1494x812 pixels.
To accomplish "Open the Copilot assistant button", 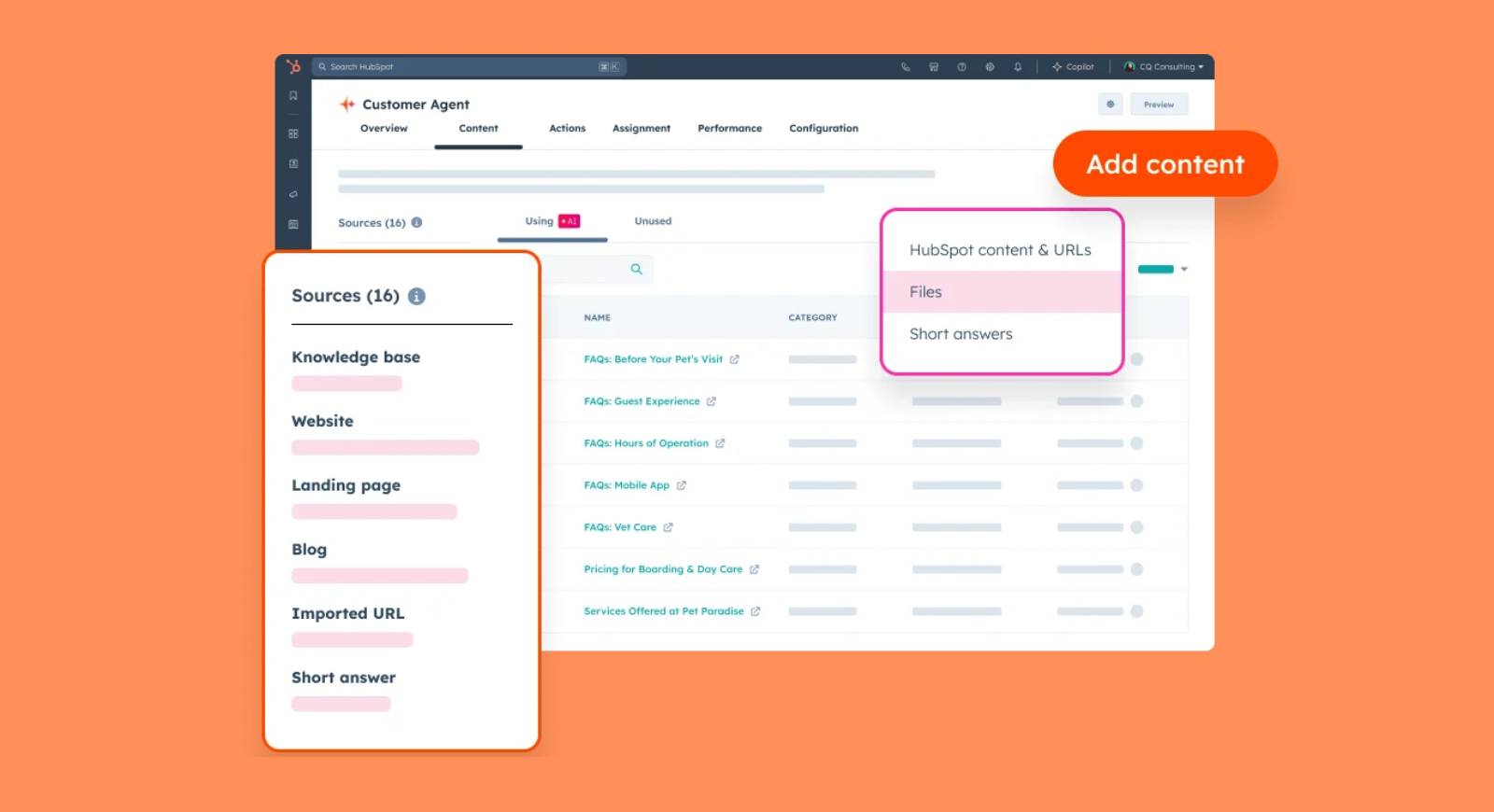I will click(x=1073, y=67).
